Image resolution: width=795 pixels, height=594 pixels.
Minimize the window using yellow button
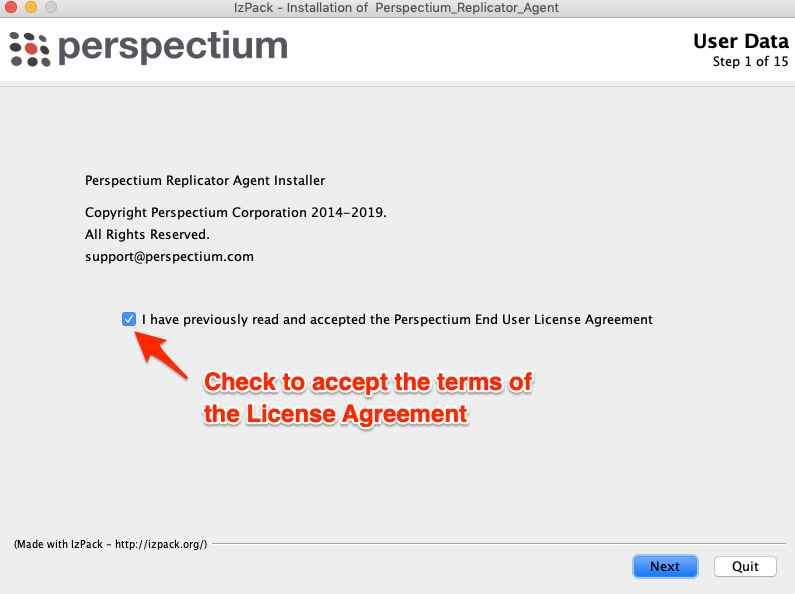click(31, 7)
